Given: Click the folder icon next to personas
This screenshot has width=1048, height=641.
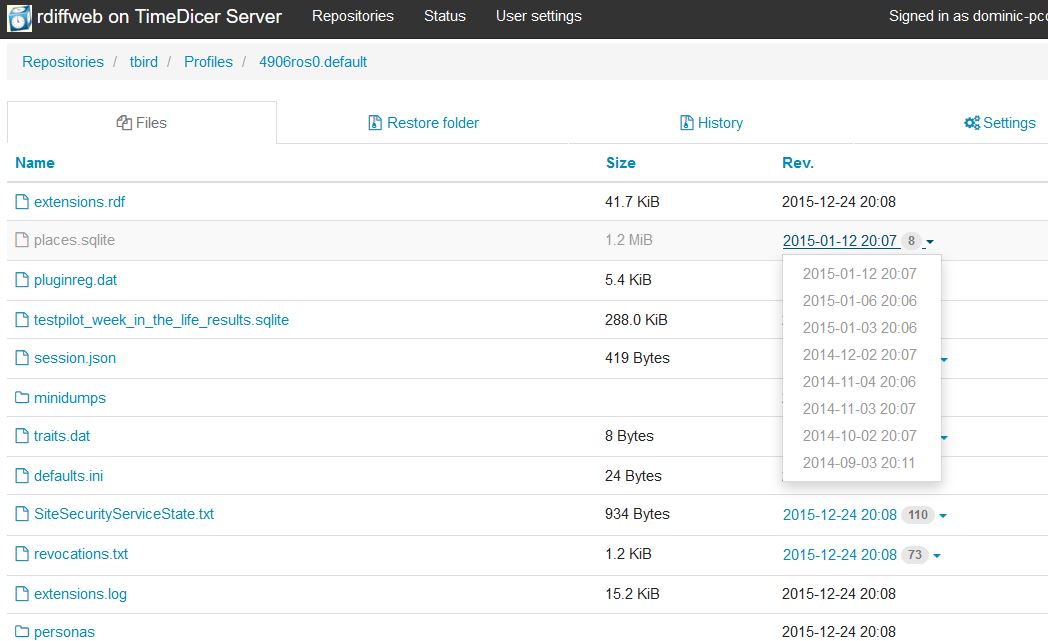Looking at the screenshot, I should point(21,632).
